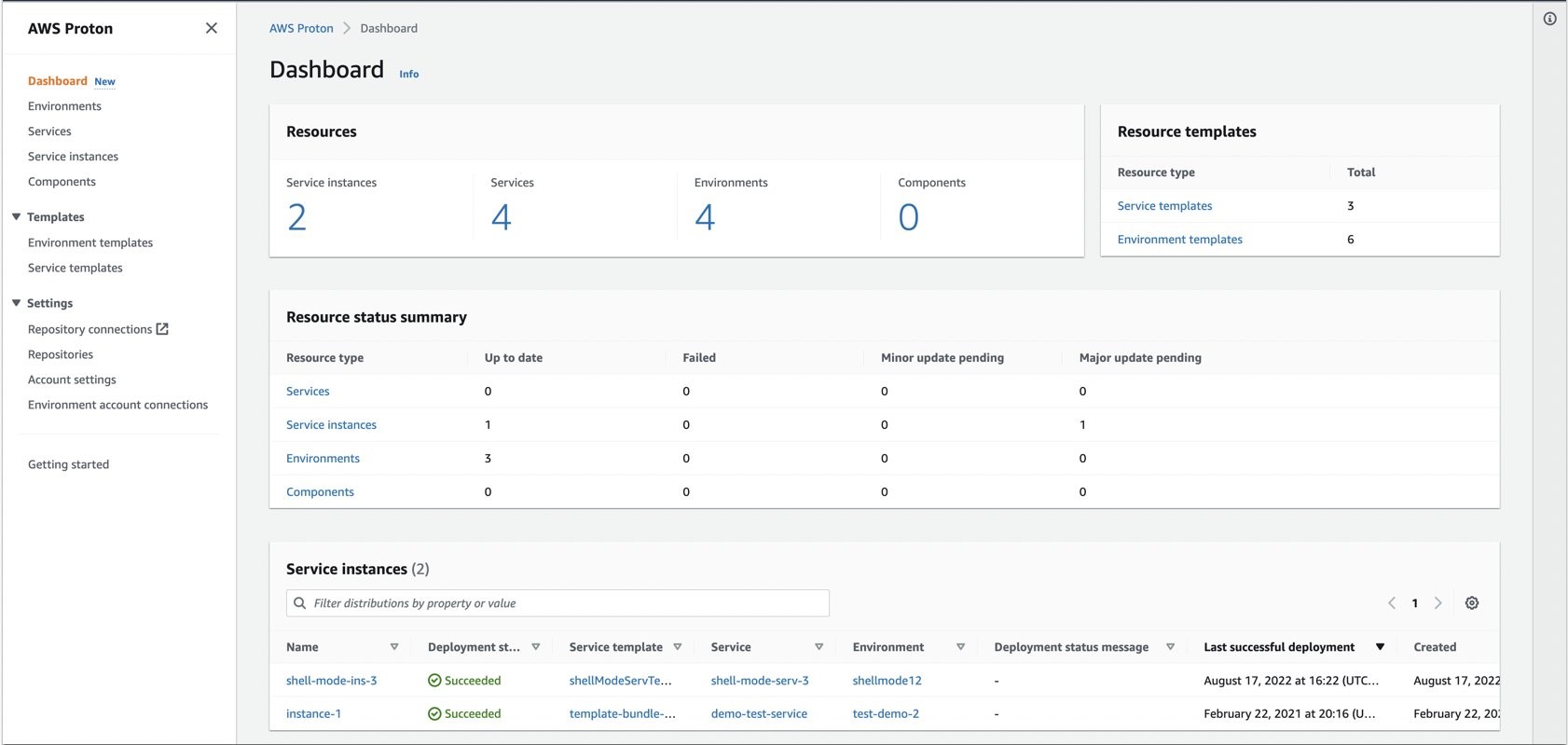Screen dimensions: 1568x745
Task: Collapse the Settings section
Action: (16, 303)
